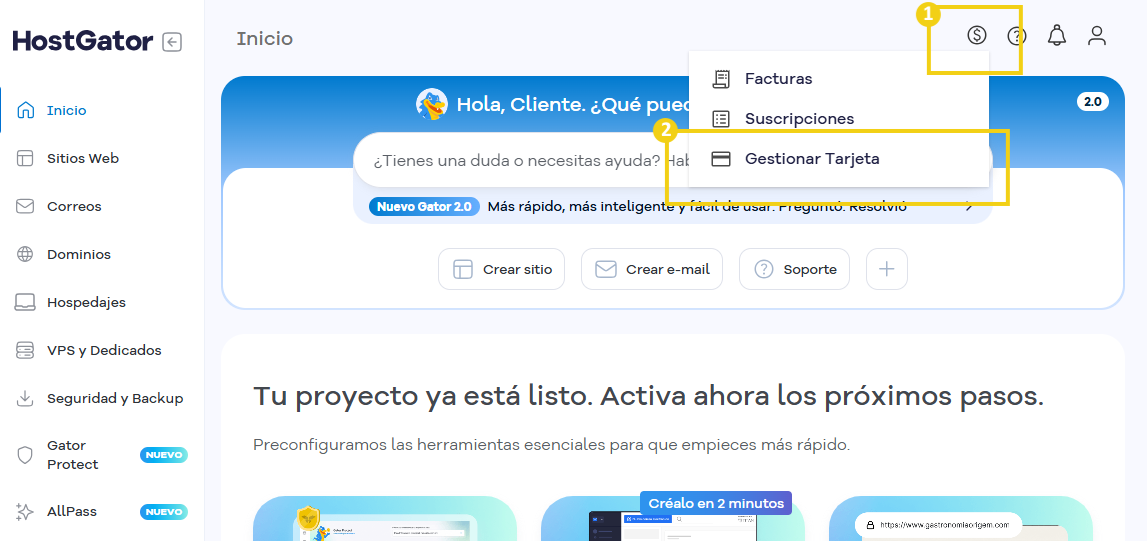Click the VPS y Dedicados server icon
Screen dimensions: 1147x541
click(x=25, y=350)
